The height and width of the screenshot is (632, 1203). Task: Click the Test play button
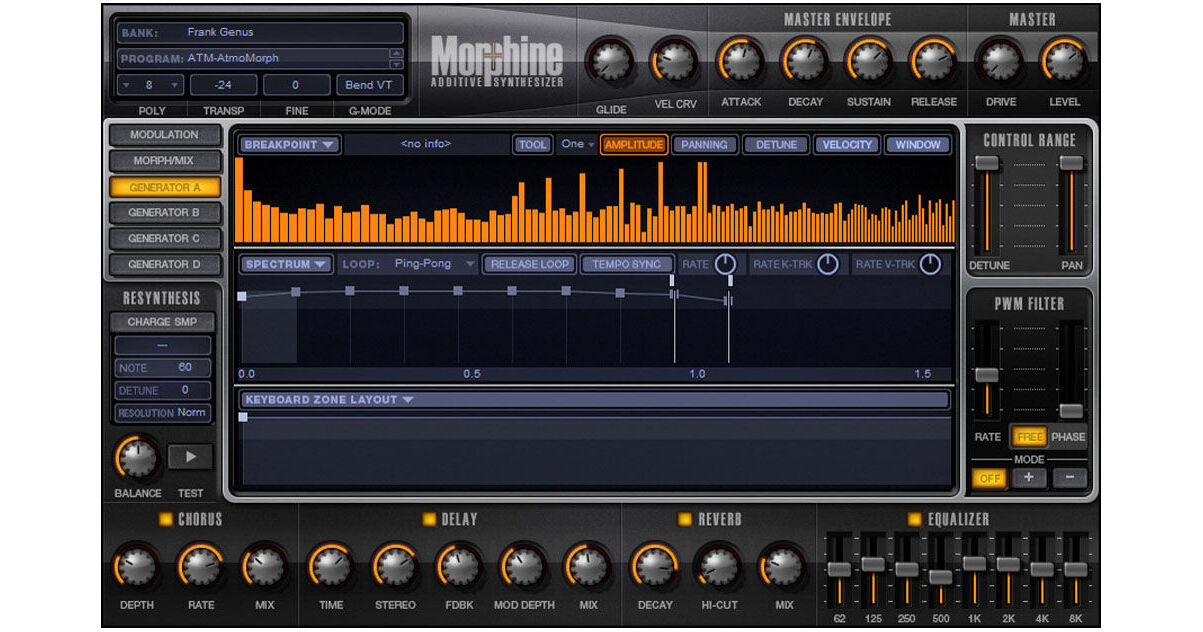pos(191,457)
